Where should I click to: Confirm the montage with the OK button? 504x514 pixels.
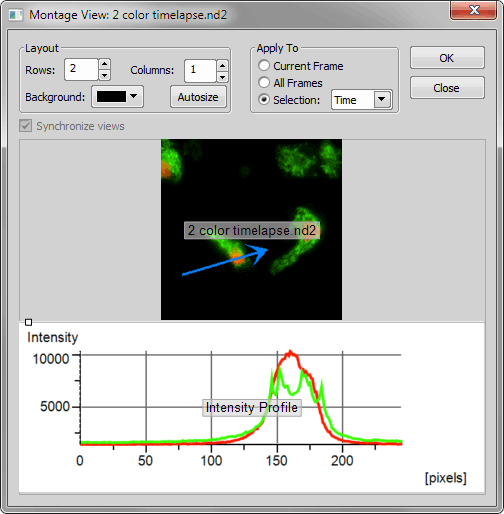(x=447, y=58)
